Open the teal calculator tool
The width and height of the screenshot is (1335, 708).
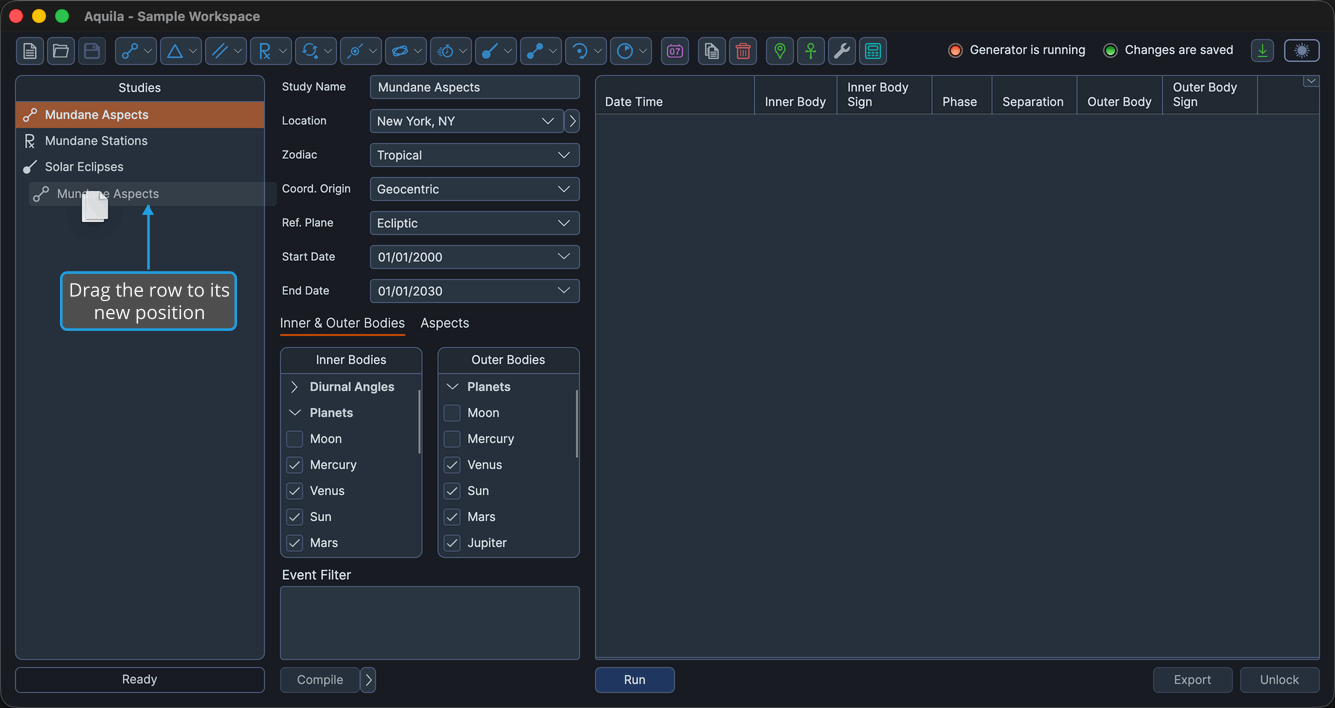click(x=873, y=51)
